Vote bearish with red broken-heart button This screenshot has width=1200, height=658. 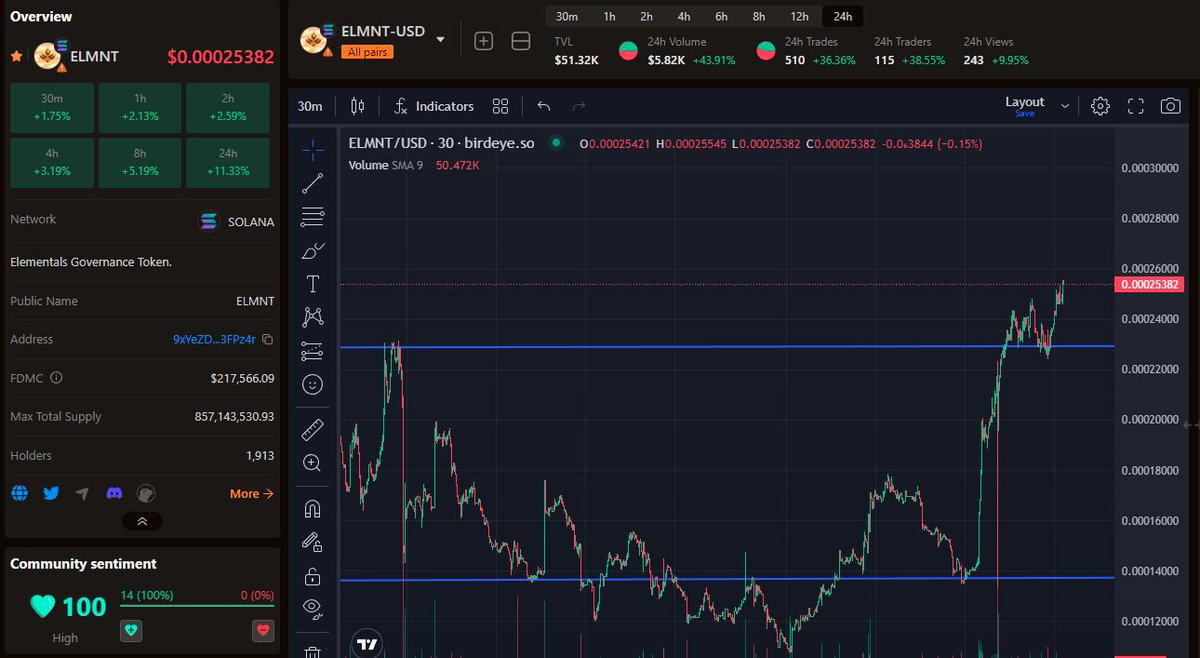(264, 629)
